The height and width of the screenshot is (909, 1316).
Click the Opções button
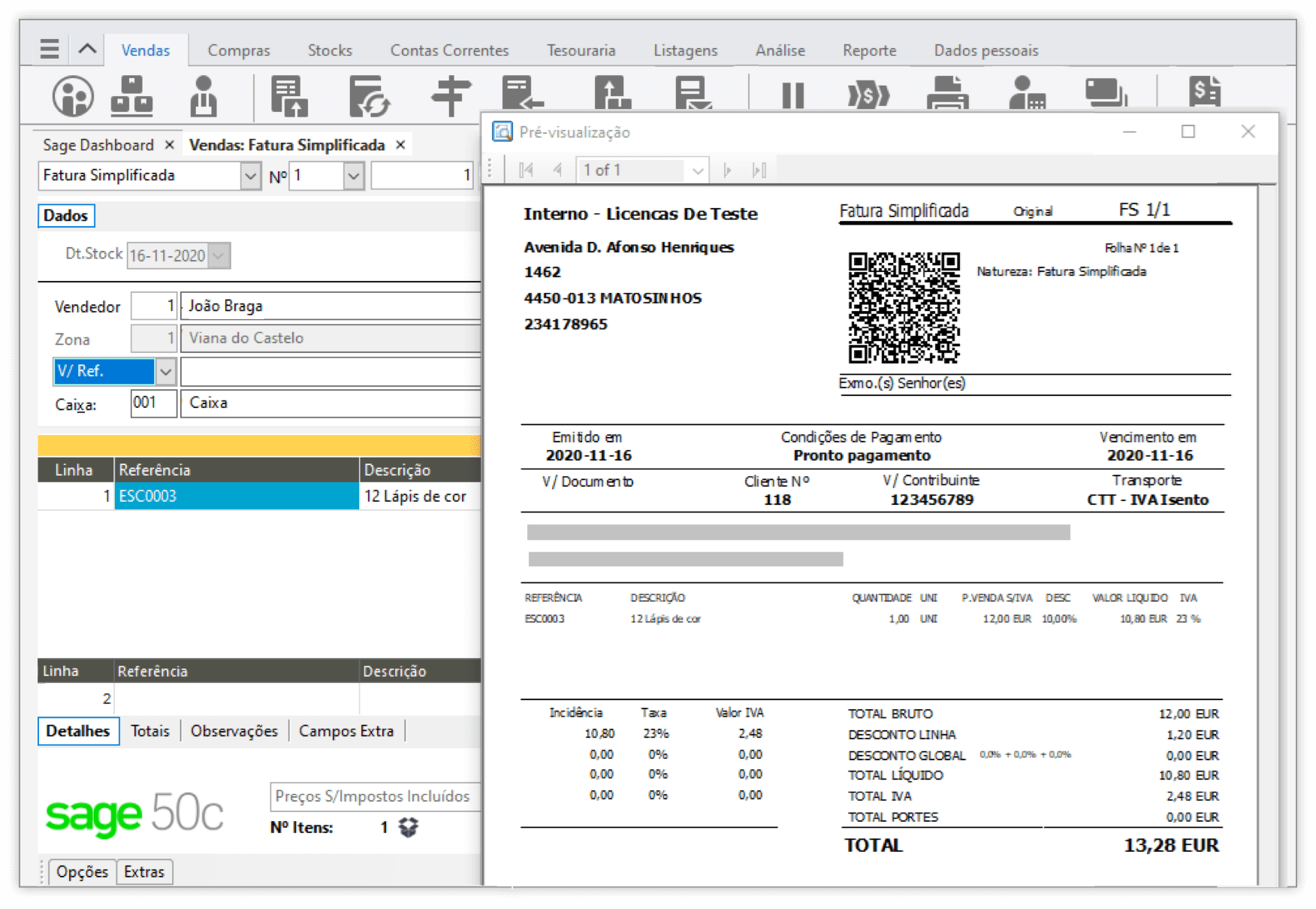click(82, 871)
